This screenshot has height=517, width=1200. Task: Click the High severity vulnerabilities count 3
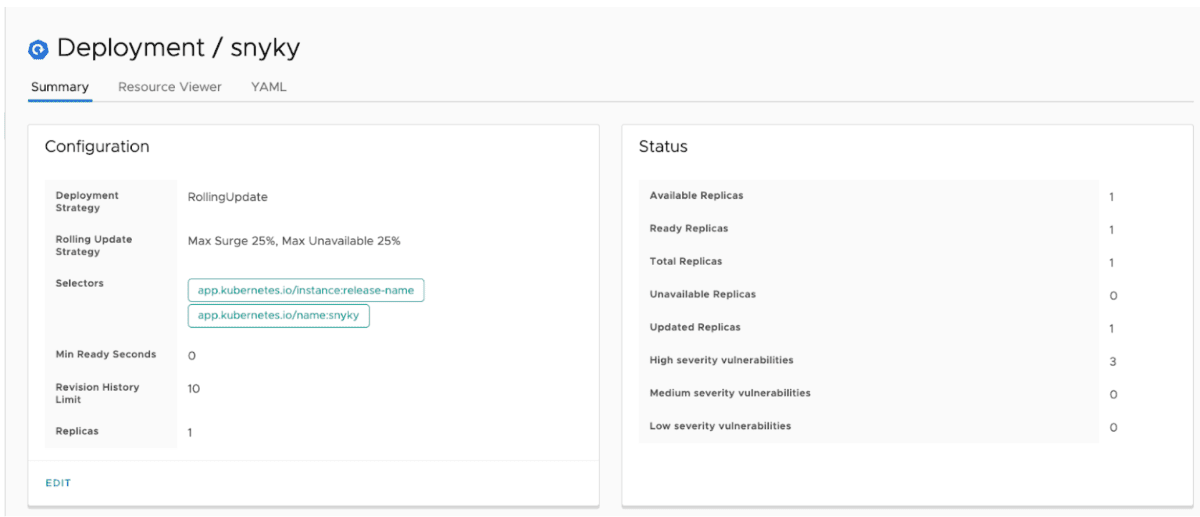1113,362
